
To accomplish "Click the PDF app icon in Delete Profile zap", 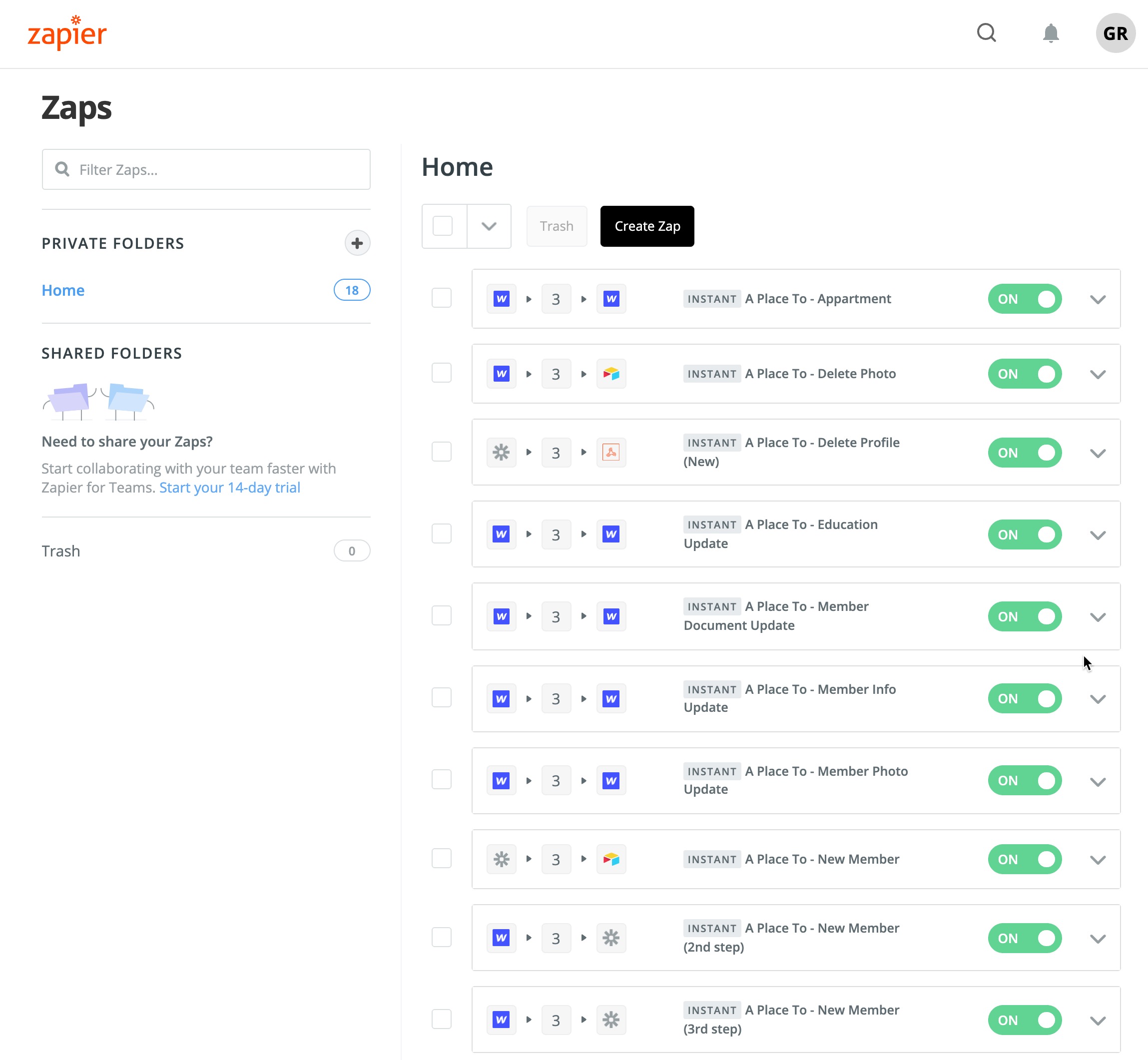I will 611,453.
